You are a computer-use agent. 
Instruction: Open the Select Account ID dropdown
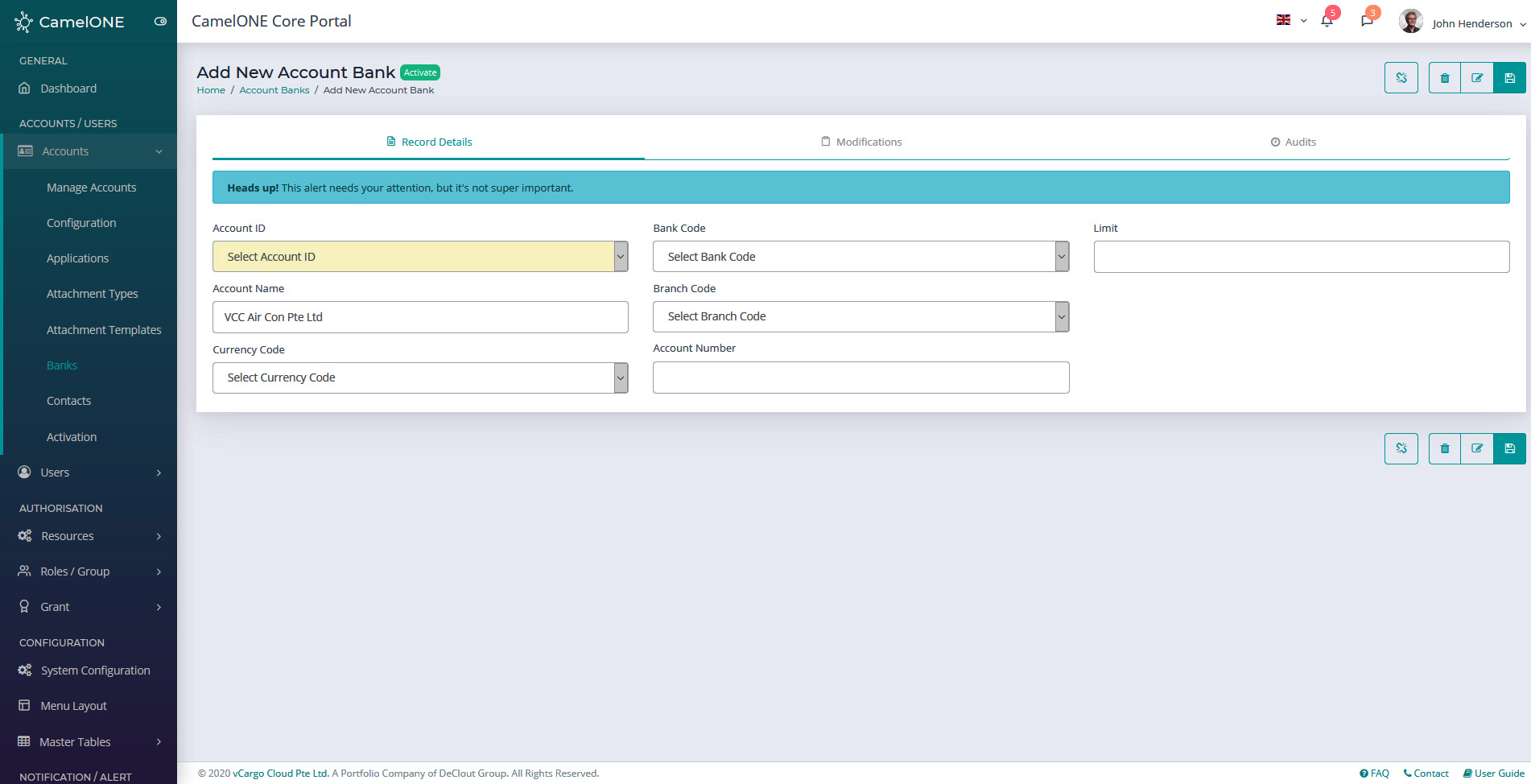pos(419,257)
